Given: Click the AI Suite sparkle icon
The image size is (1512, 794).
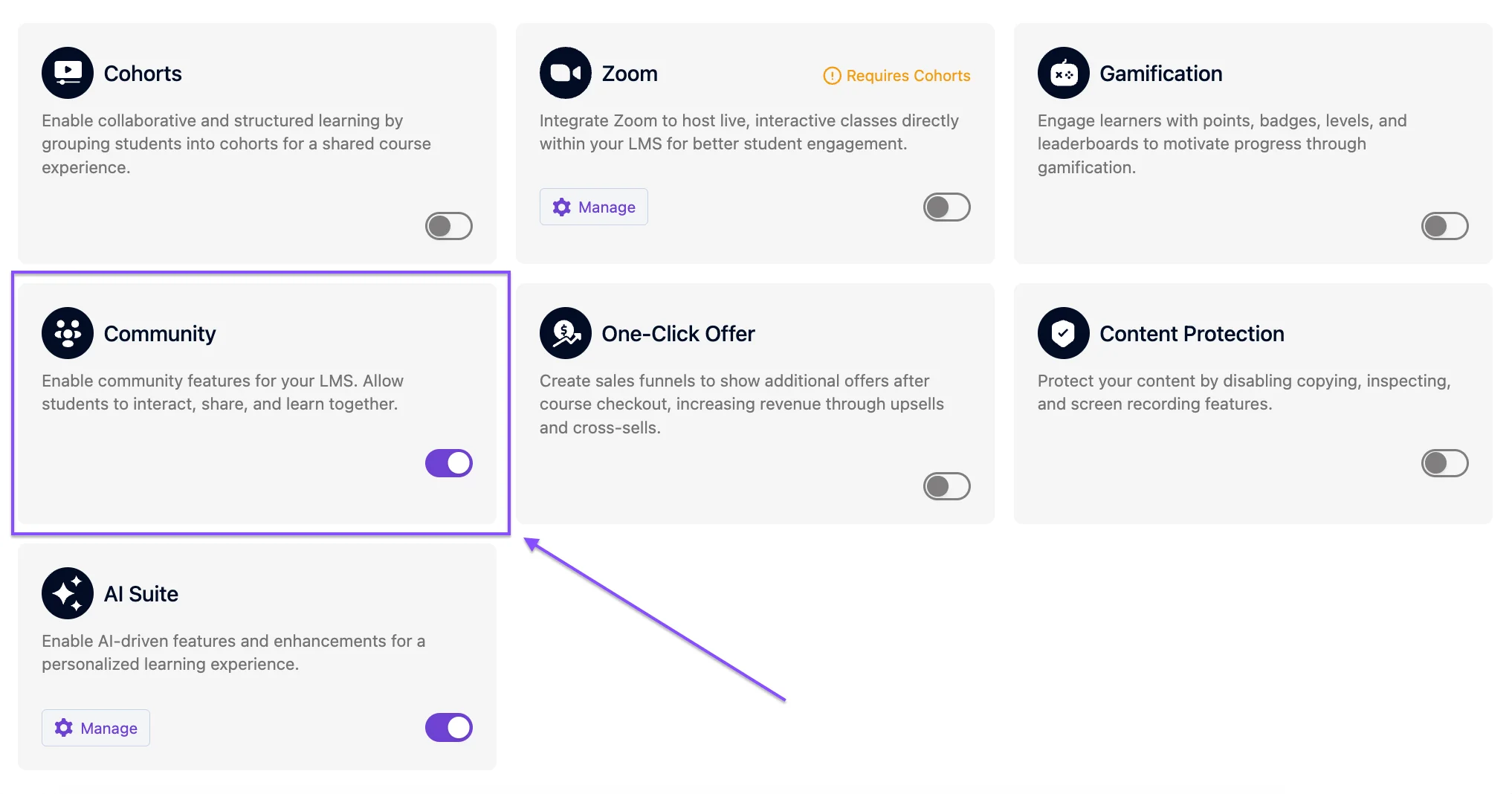Looking at the screenshot, I should tap(68, 593).
